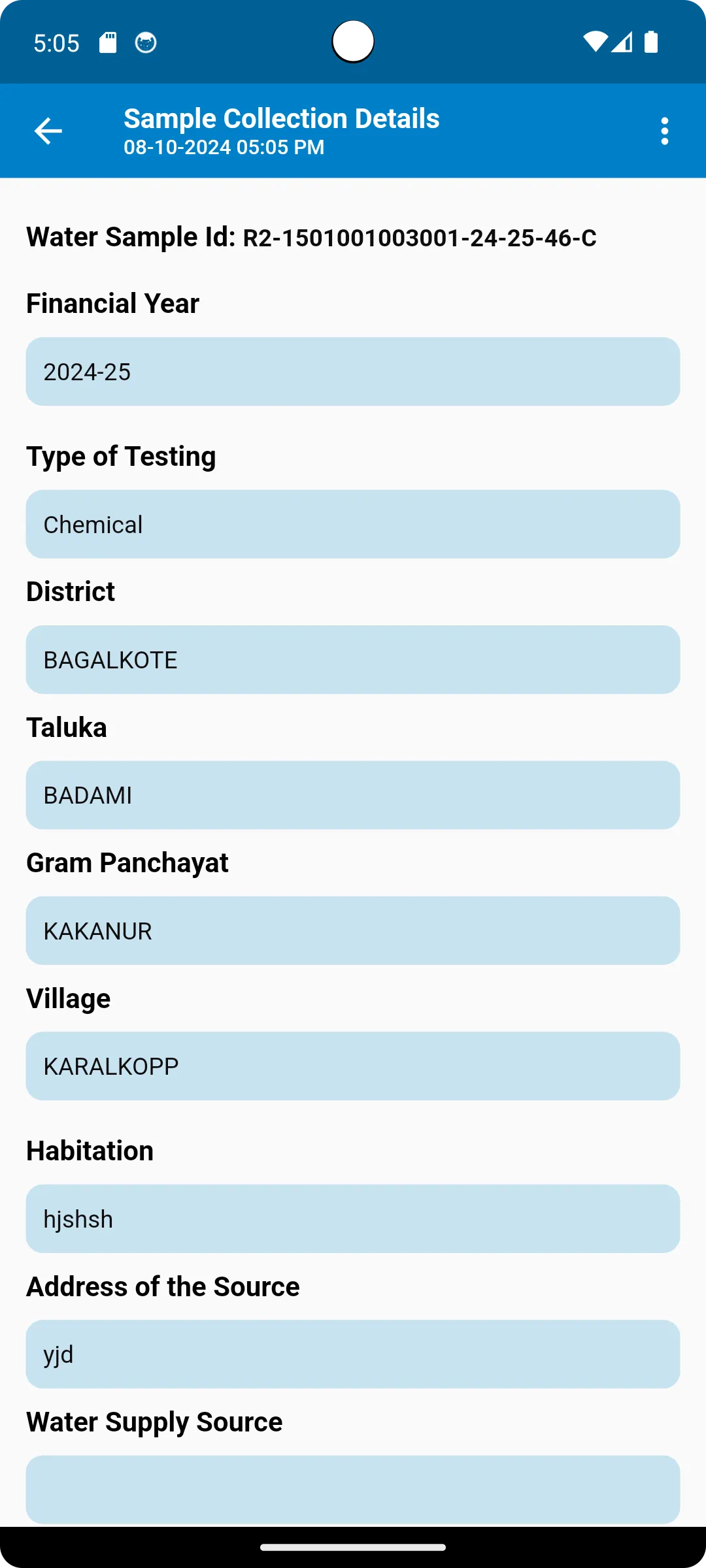Tap the Sample Collection Details title
The height and width of the screenshot is (1568, 706).
[x=282, y=119]
